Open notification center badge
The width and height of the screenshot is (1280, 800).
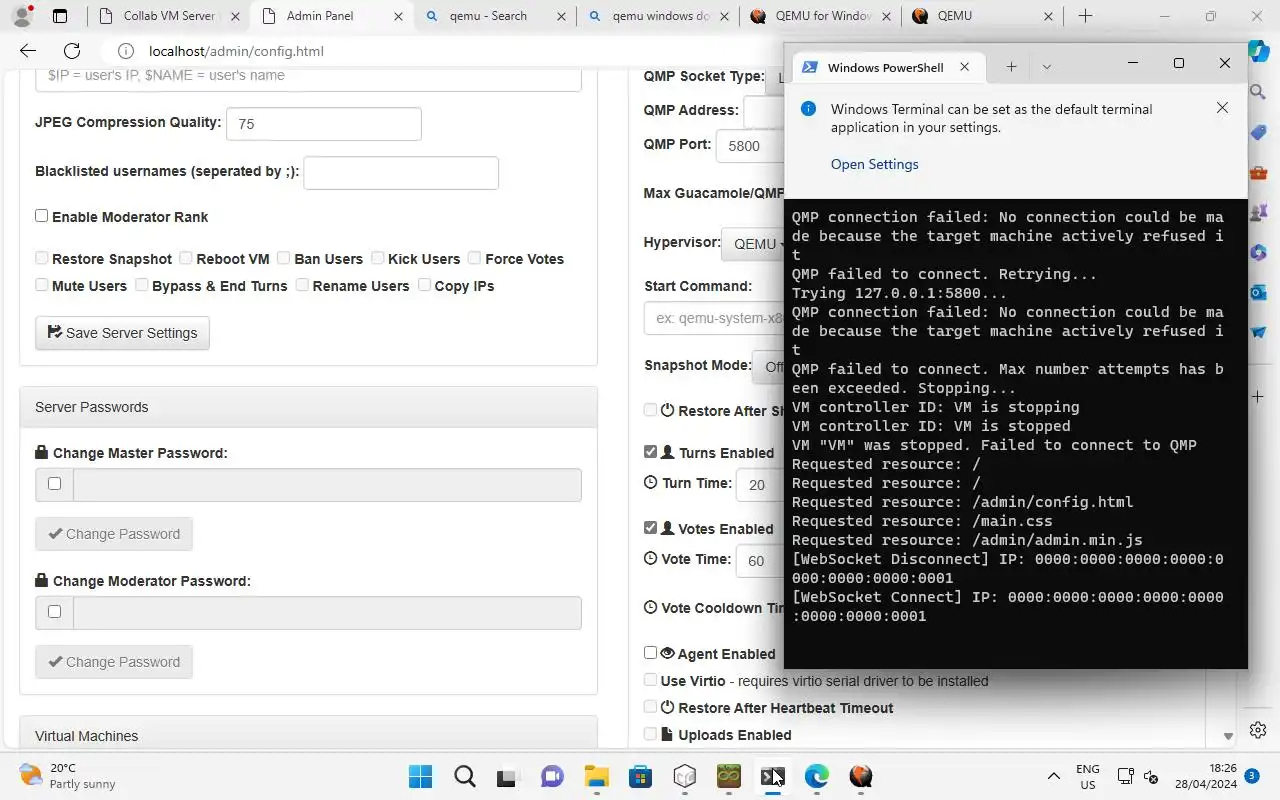(1251, 776)
